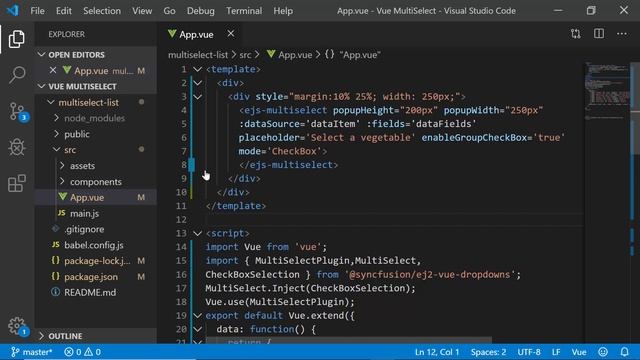Change language mode via Vue indicator
Viewport: 640px width, 360px height.
[x=579, y=352]
